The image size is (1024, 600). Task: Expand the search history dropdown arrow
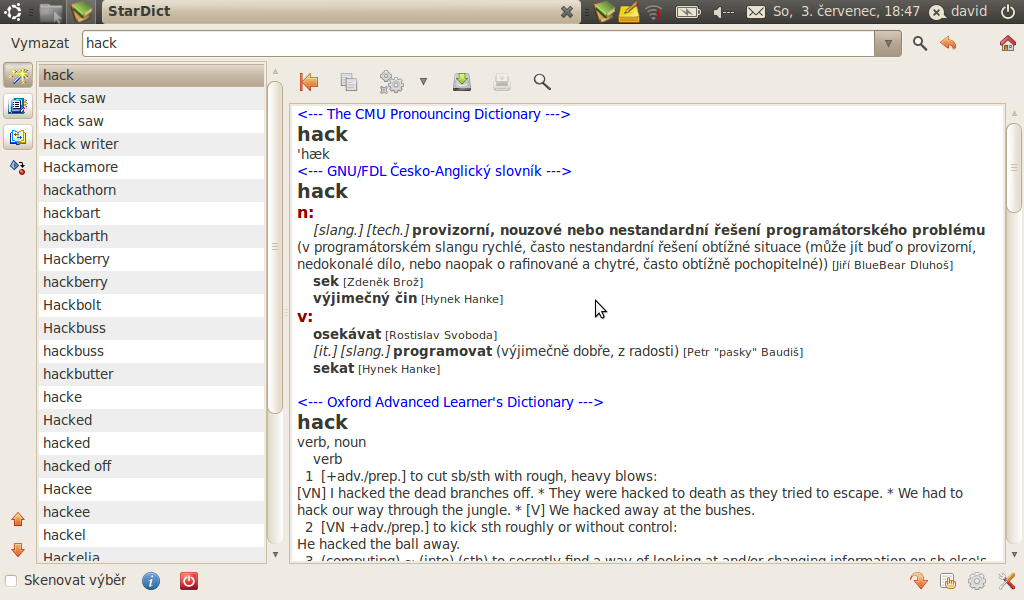tap(888, 44)
